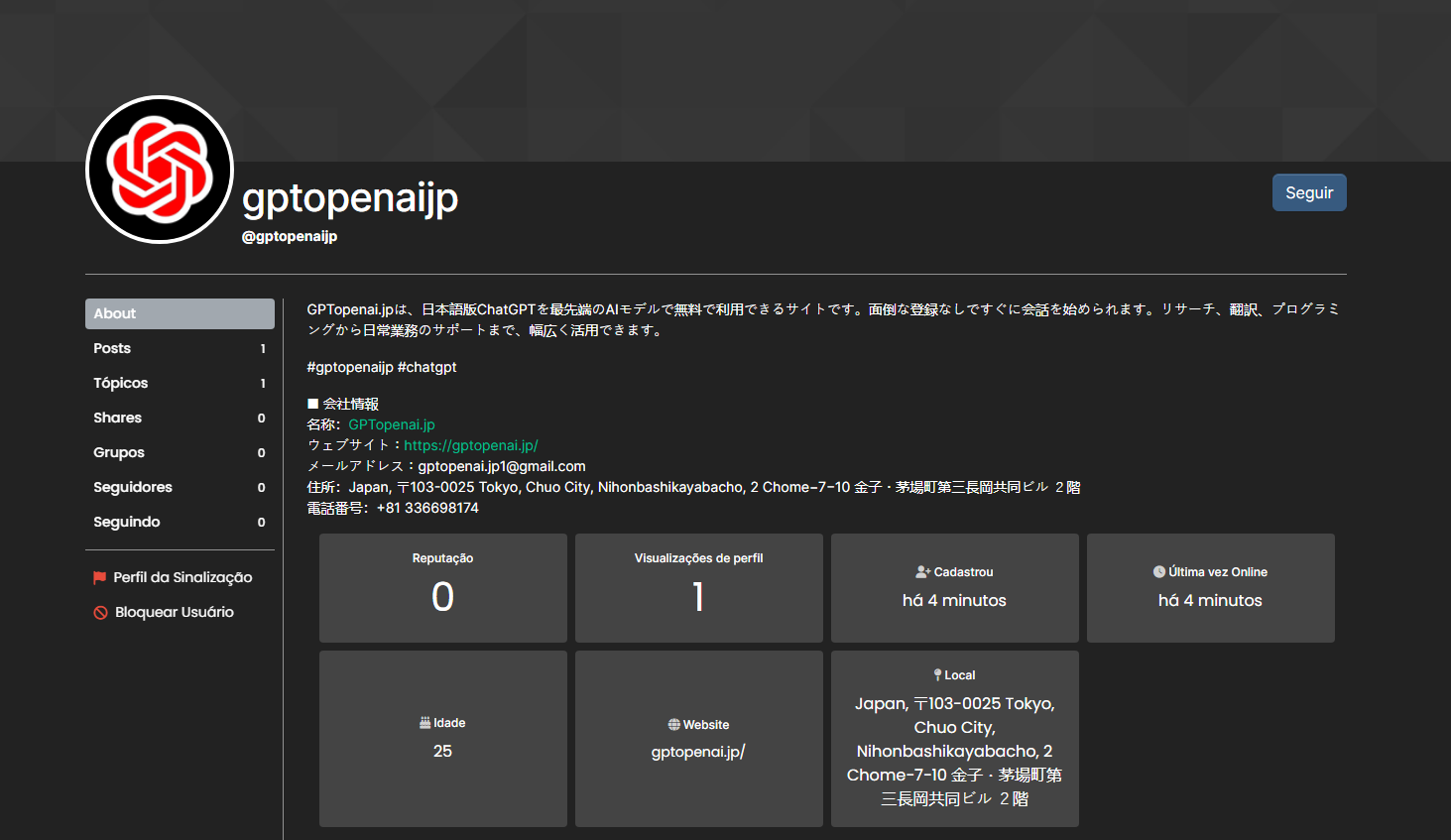Click the pin icon next to Local
This screenshot has width=1451, height=840.
(937, 675)
